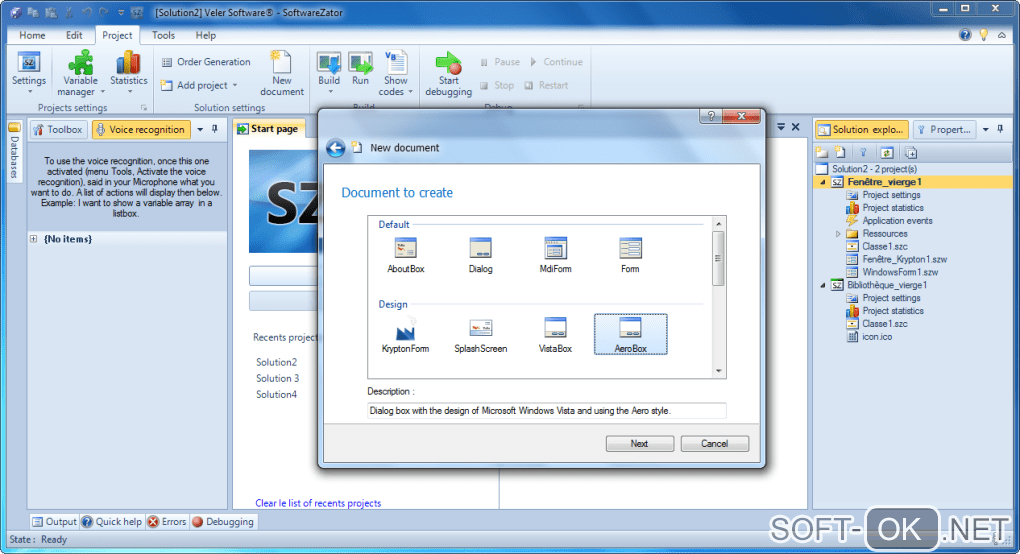Open the Help ribbon tab
The height and width of the screenshot is (554, 1020).
tap(206, 35)
